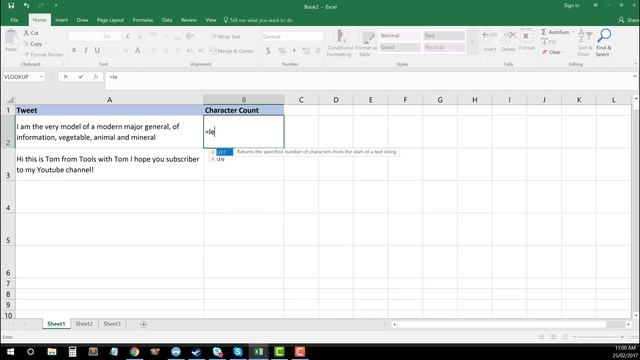Select LEN in the function autocomplete list
The height and width of the screenshot is (360, 640).
coord(220,160)
